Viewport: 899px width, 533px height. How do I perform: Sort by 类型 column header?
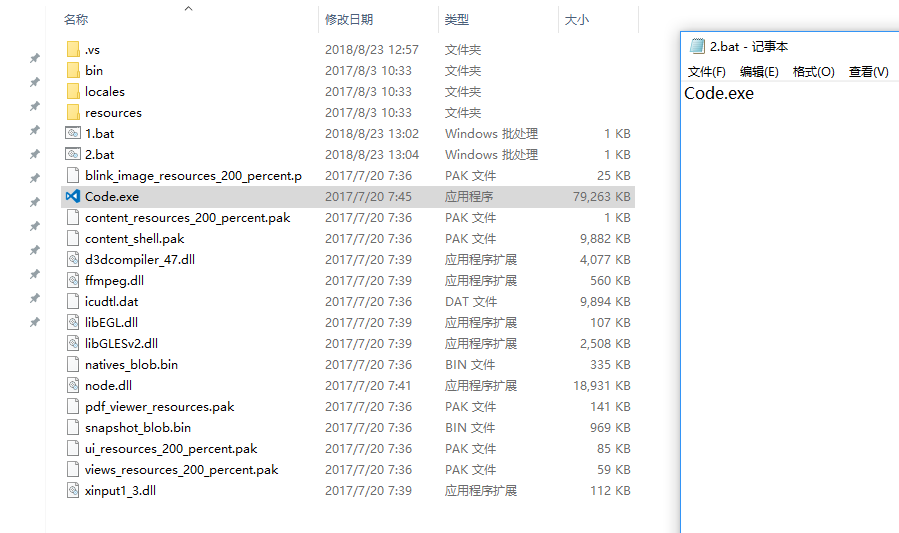[457, 20]
